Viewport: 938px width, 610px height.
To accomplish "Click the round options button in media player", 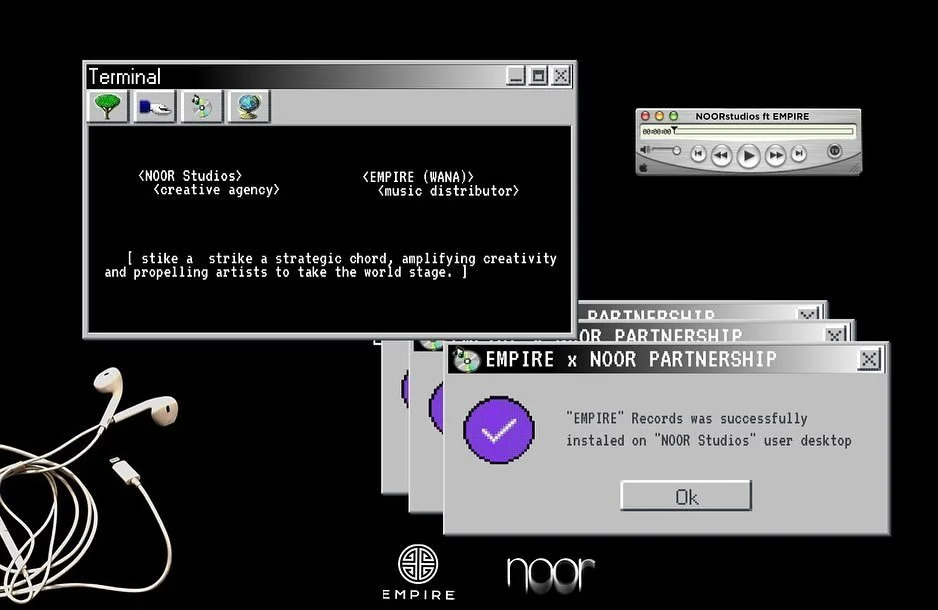I will 835,151.
